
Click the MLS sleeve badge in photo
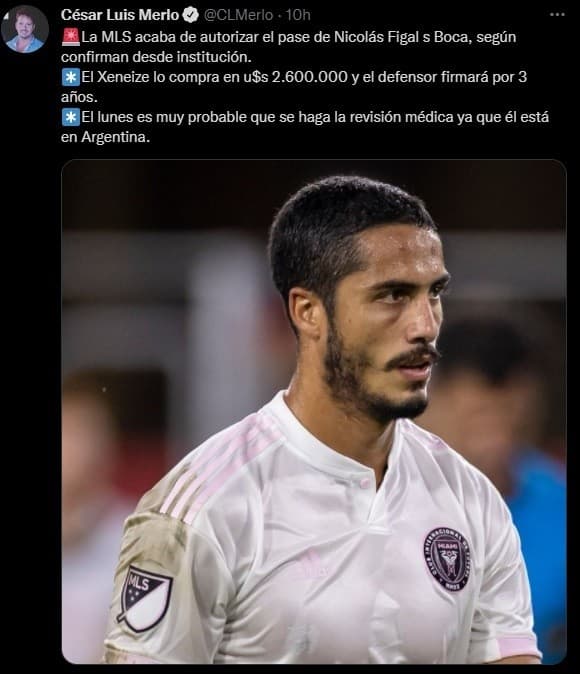(145, 598)
